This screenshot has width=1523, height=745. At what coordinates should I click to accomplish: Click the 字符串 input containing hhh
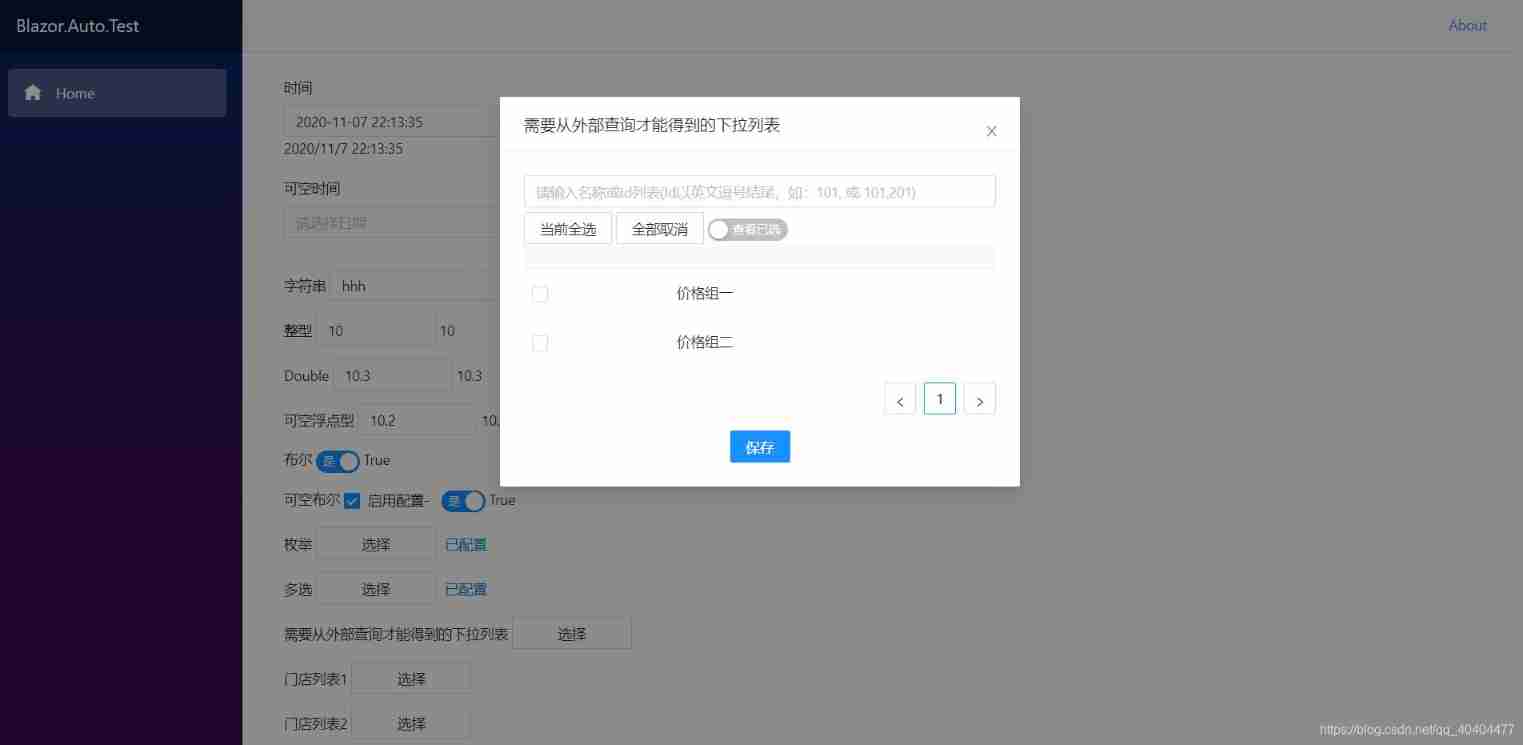click(x=415, y=286)
